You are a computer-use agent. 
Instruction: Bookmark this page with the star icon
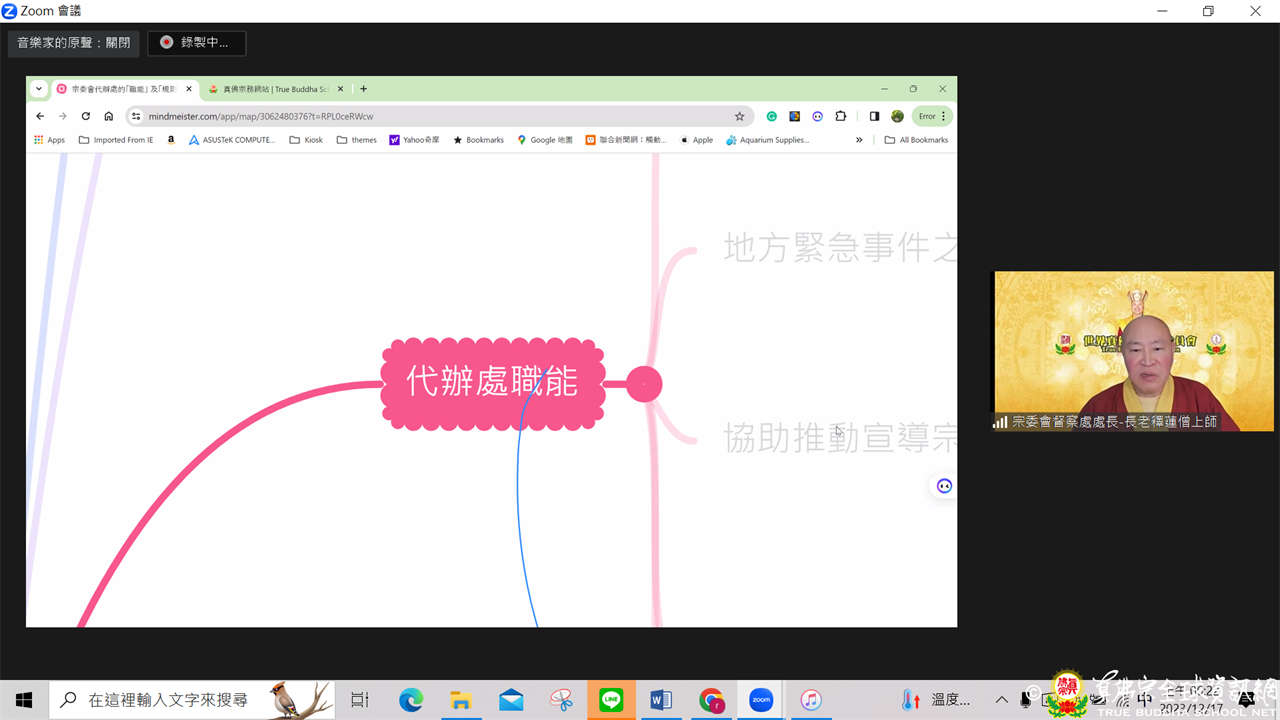point(740,116)
